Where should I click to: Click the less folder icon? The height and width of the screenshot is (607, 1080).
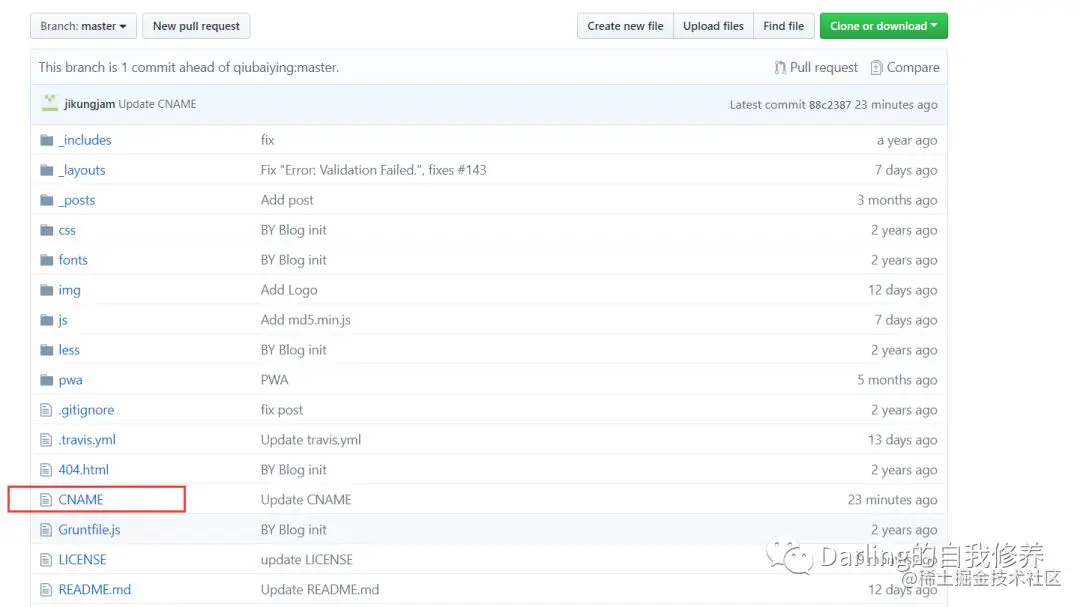[46, 350]
